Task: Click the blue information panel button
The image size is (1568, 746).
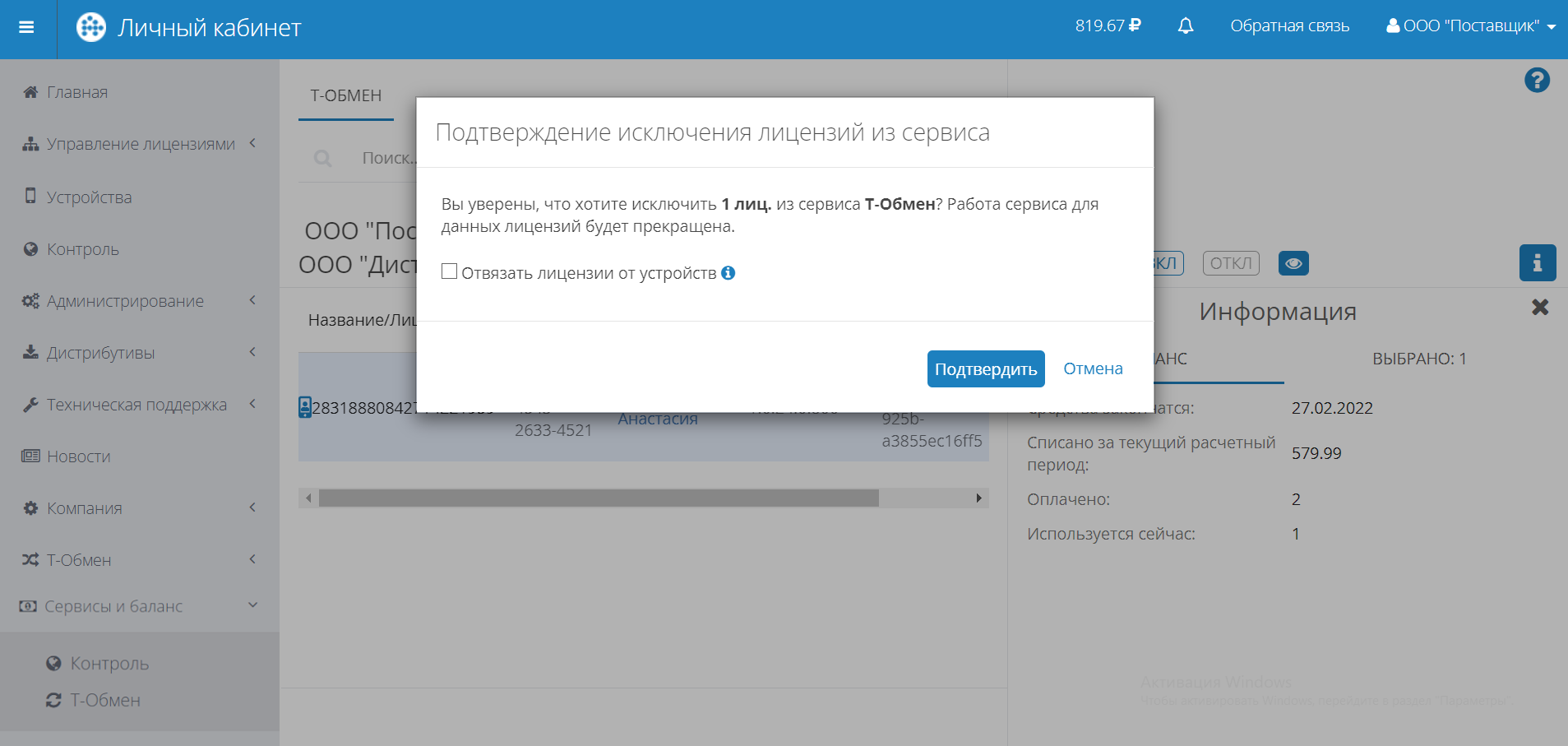Action: click(1537, 263)
